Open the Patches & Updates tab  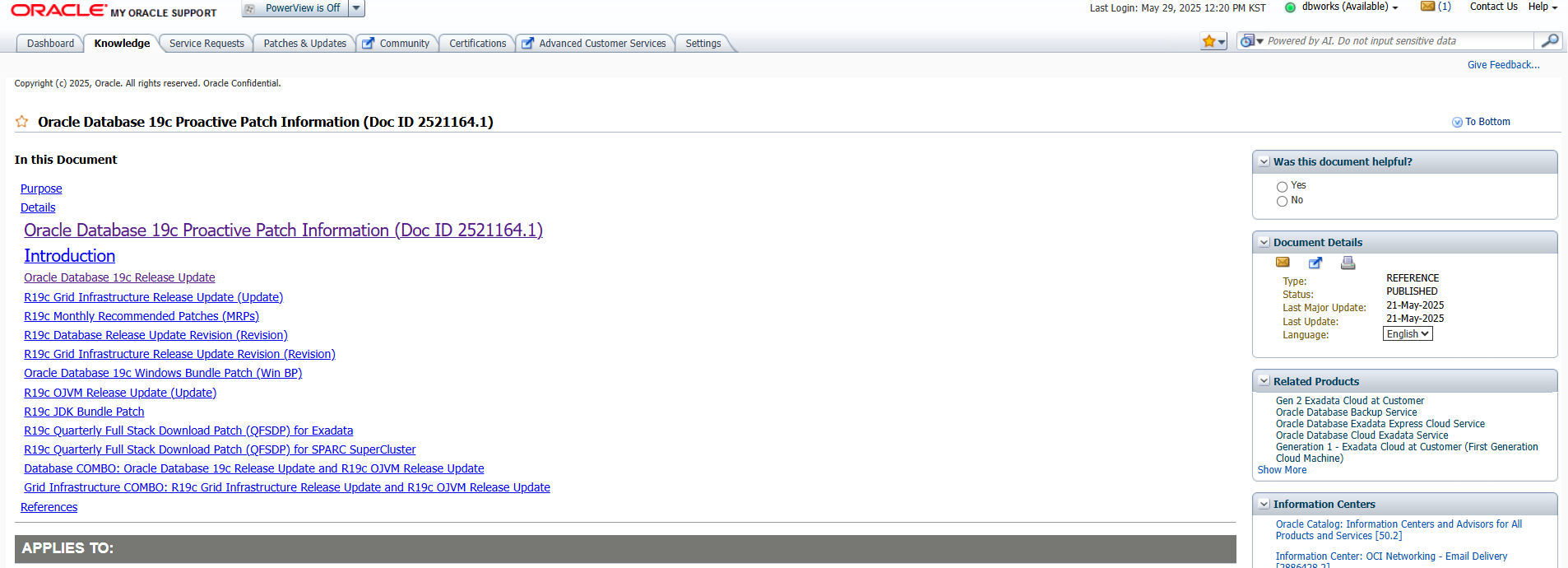(x=304, y=44)
